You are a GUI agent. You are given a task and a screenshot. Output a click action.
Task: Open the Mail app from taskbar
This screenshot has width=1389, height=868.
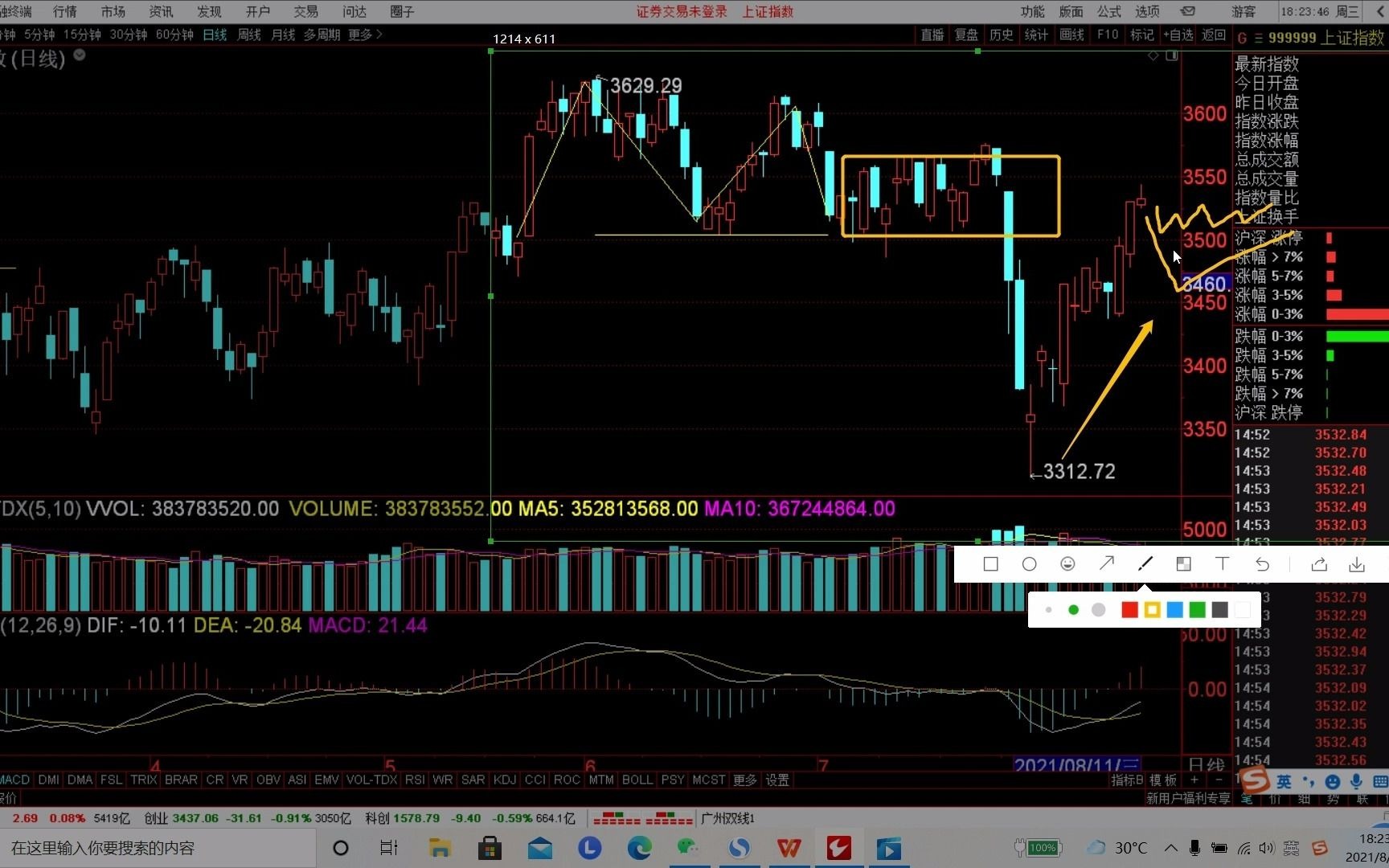540,848
